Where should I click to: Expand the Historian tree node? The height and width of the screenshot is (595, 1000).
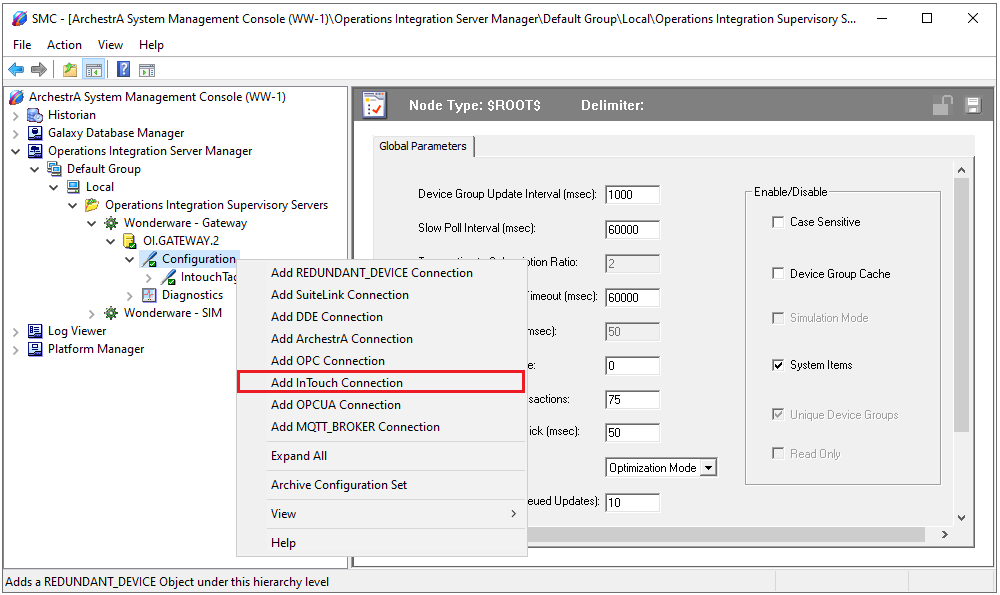16,115
